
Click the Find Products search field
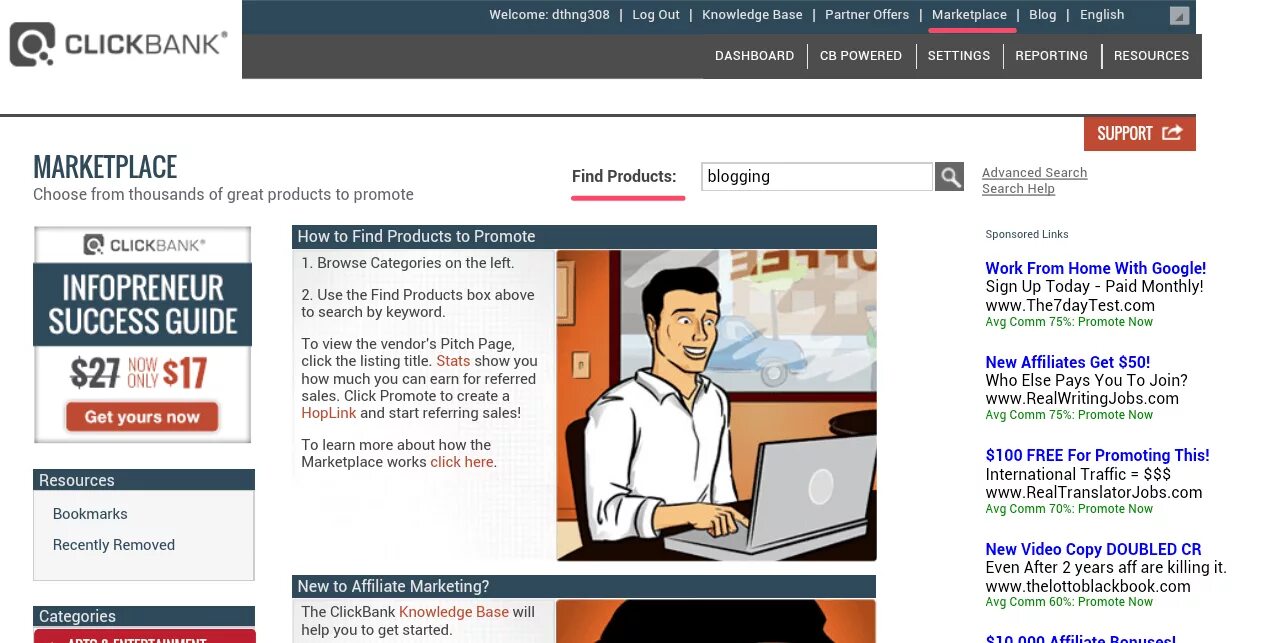[817, 177]
